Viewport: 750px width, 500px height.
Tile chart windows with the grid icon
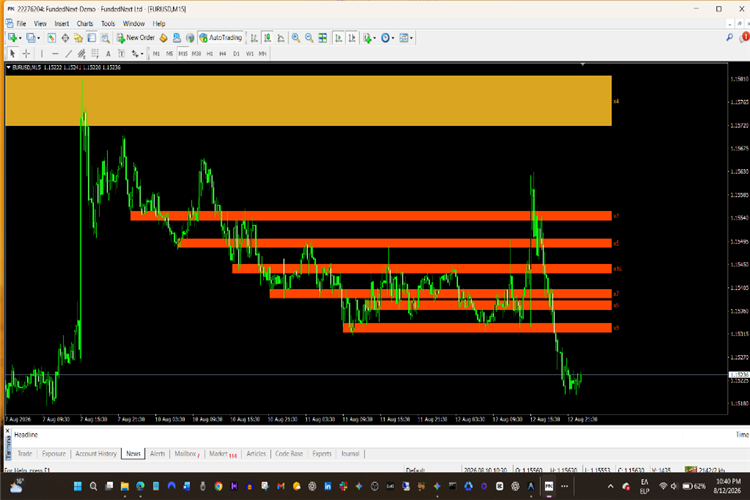[323, 38]
